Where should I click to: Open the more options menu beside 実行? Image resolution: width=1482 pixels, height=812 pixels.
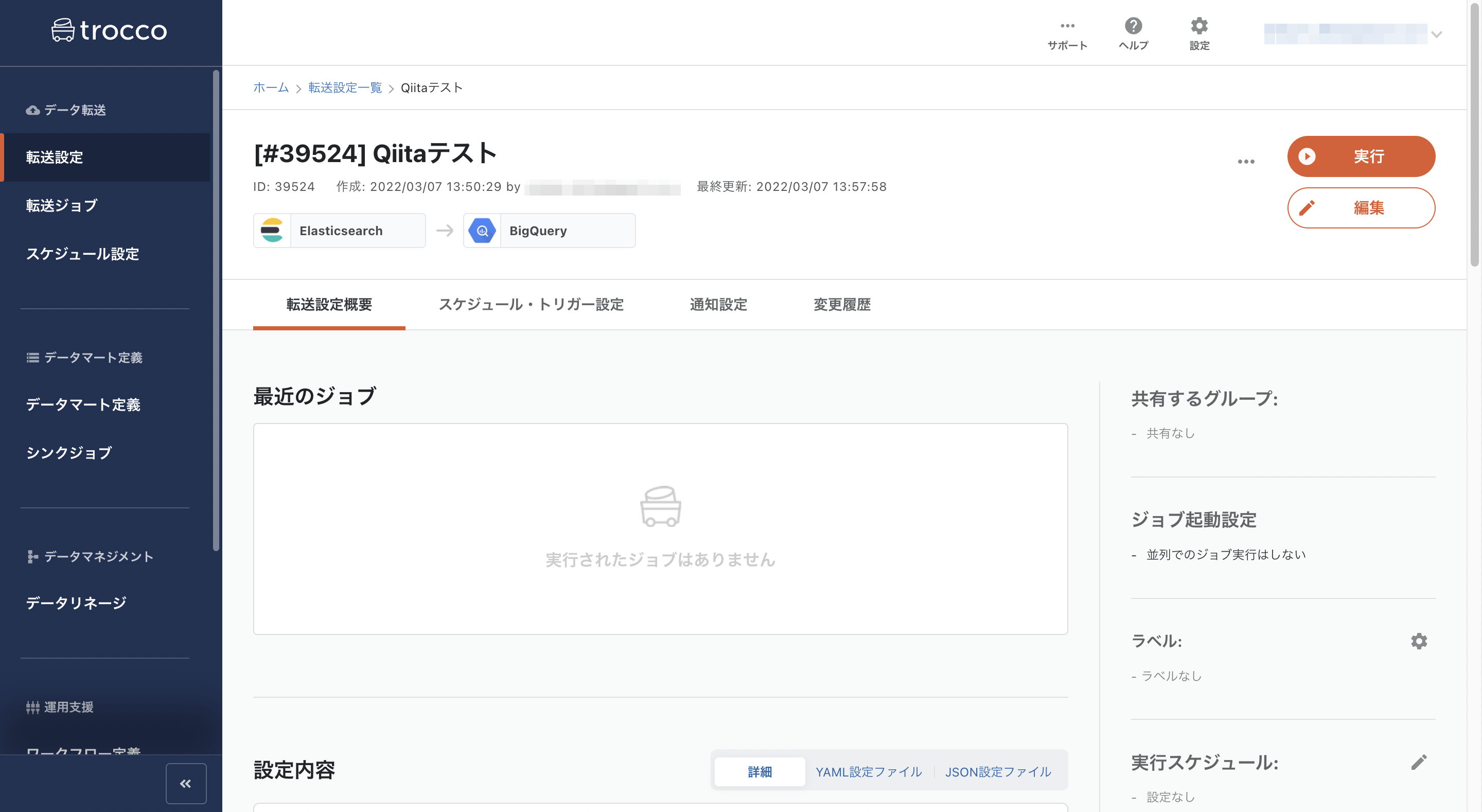pyautogui.click(x=1246, y=161)
